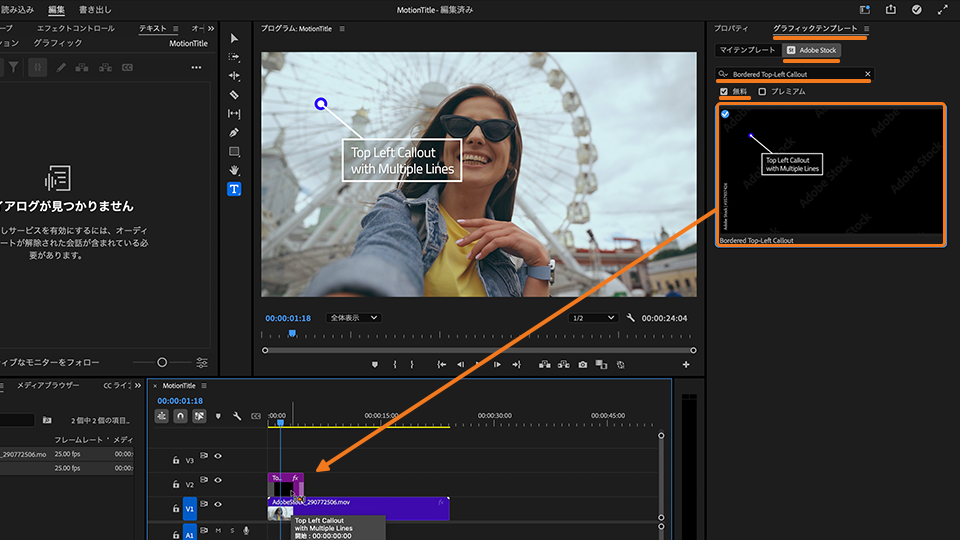Viewport: 960px width, 540px height.
Task: Click the Export Frame camera icon
Action: click(583, 365)
